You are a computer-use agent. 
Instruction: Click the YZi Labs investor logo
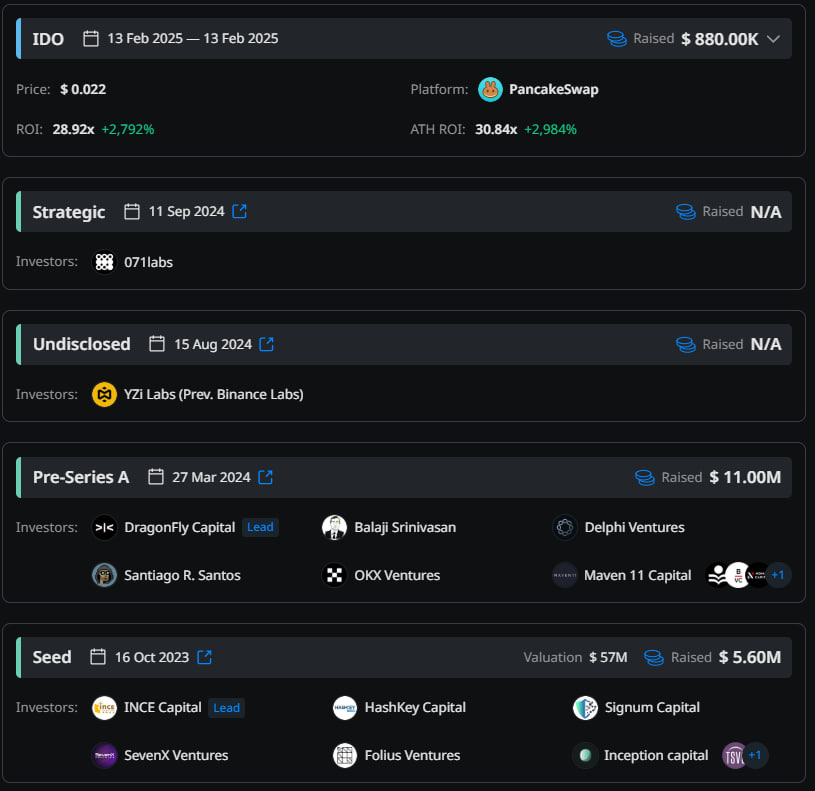point(105,394)
